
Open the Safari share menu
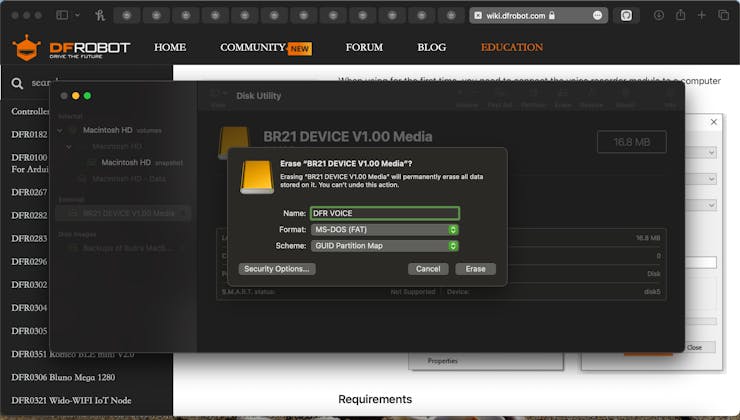[680, 15]
